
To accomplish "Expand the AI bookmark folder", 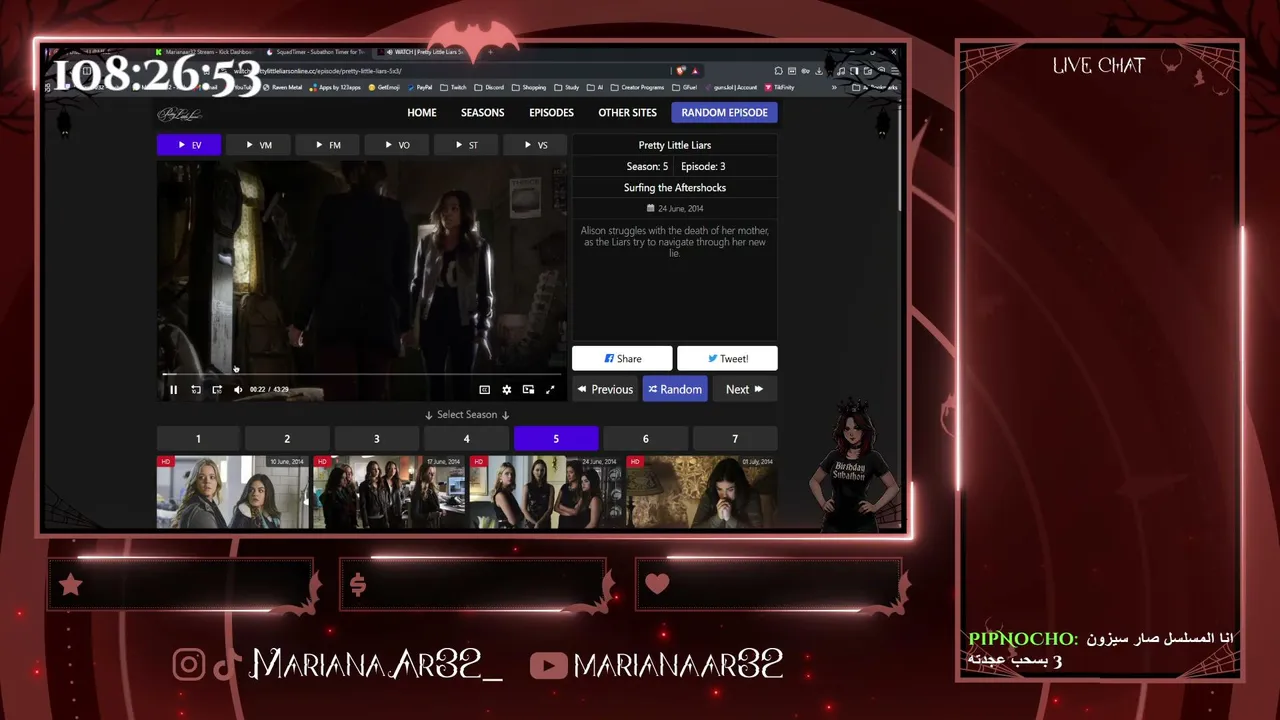I will (595, 88).
